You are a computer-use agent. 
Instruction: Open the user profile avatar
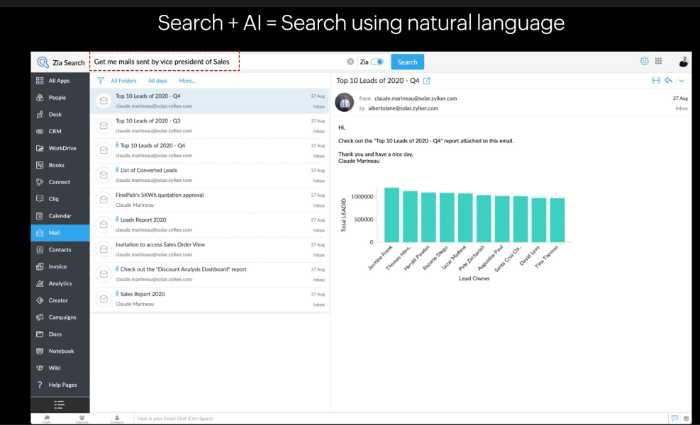[x=683, y=62]
